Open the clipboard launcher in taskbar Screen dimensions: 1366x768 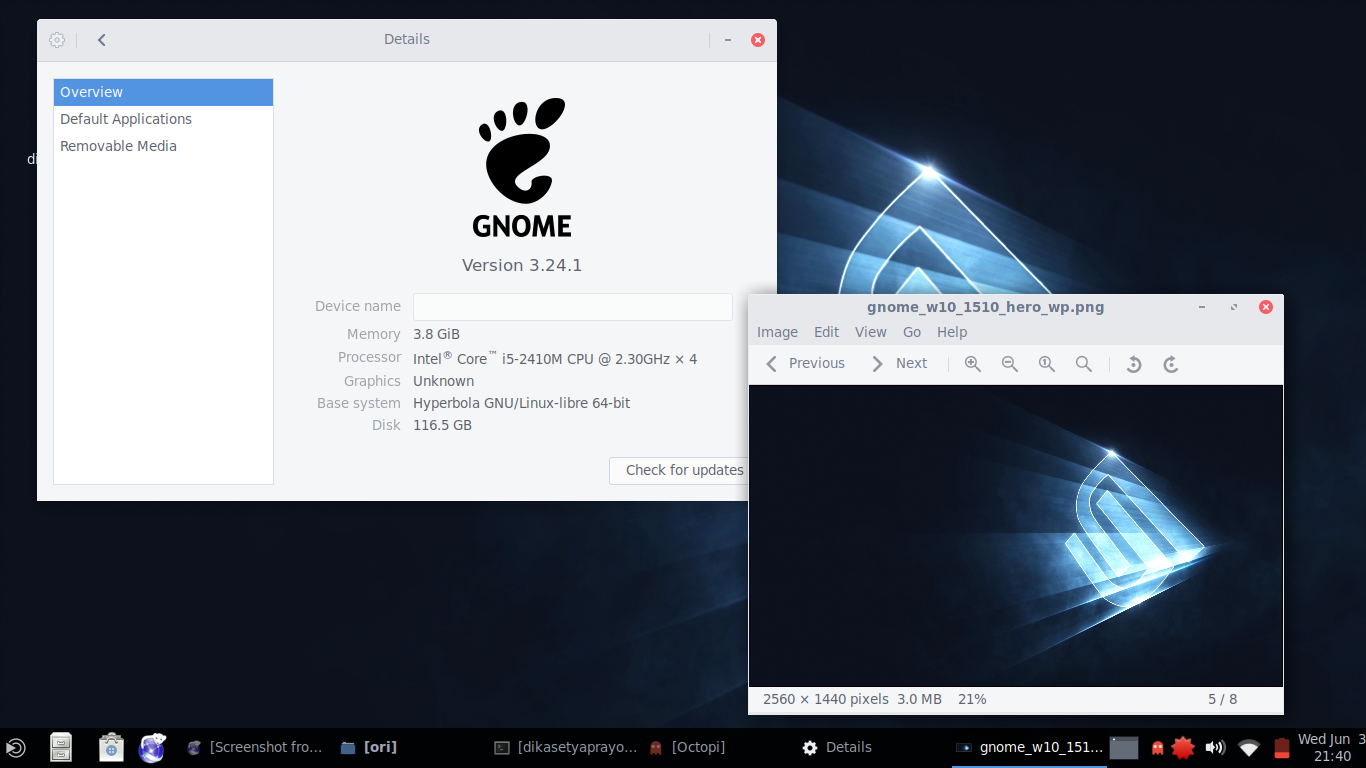(x=111, y=747)
